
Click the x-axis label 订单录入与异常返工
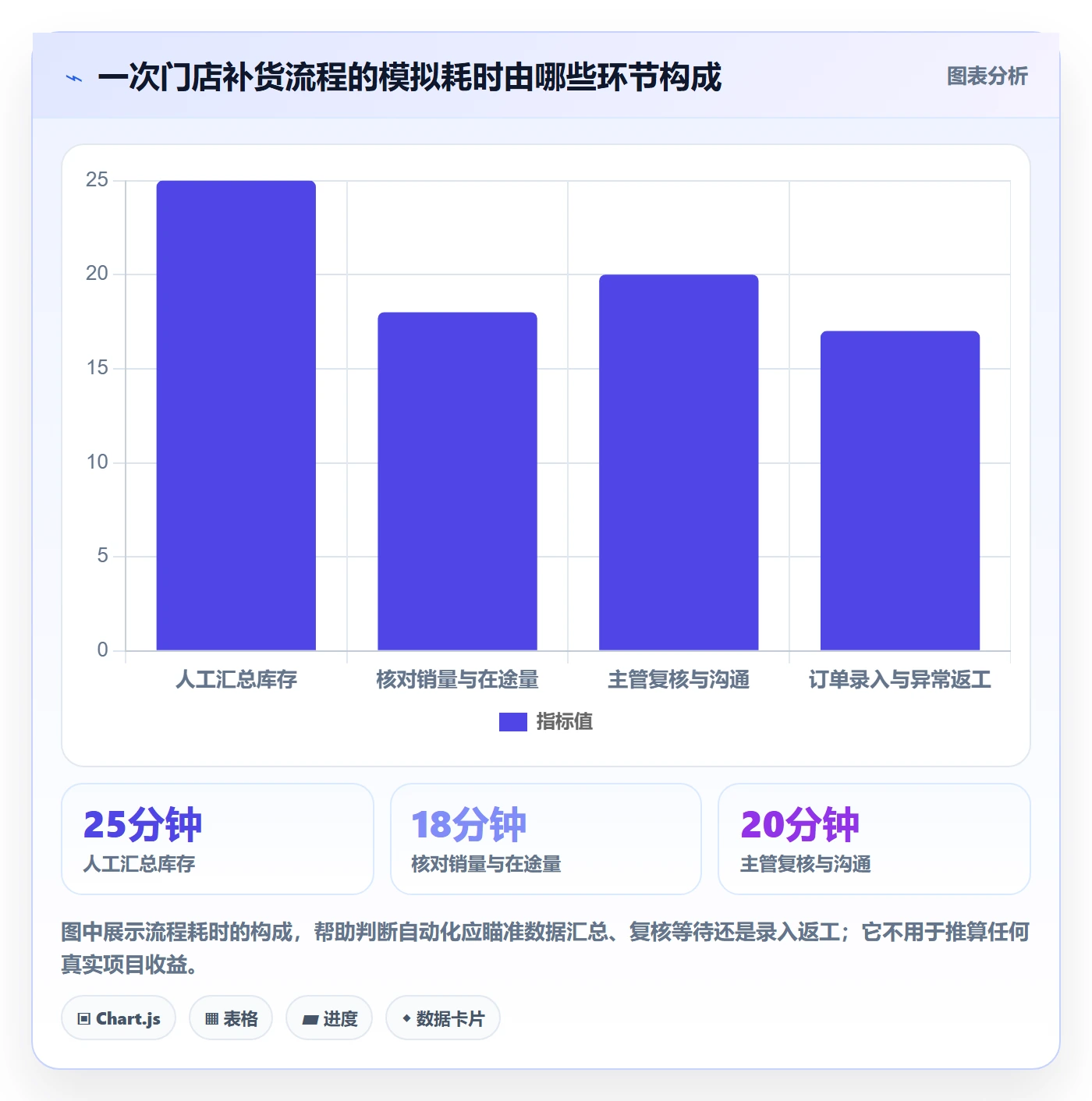pos(900,680)
